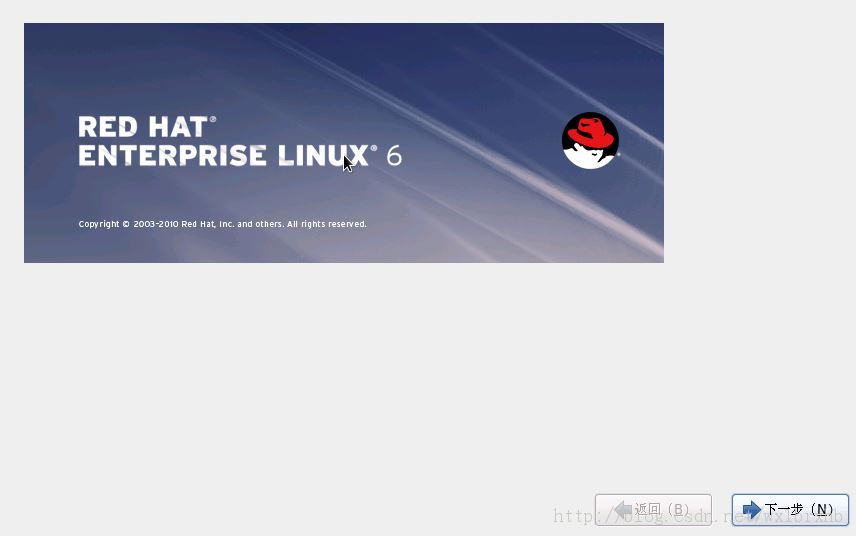This screenshot has height=536, width=856.
Task: Click the copyright © symbol
Action: (x=126, y=224)
